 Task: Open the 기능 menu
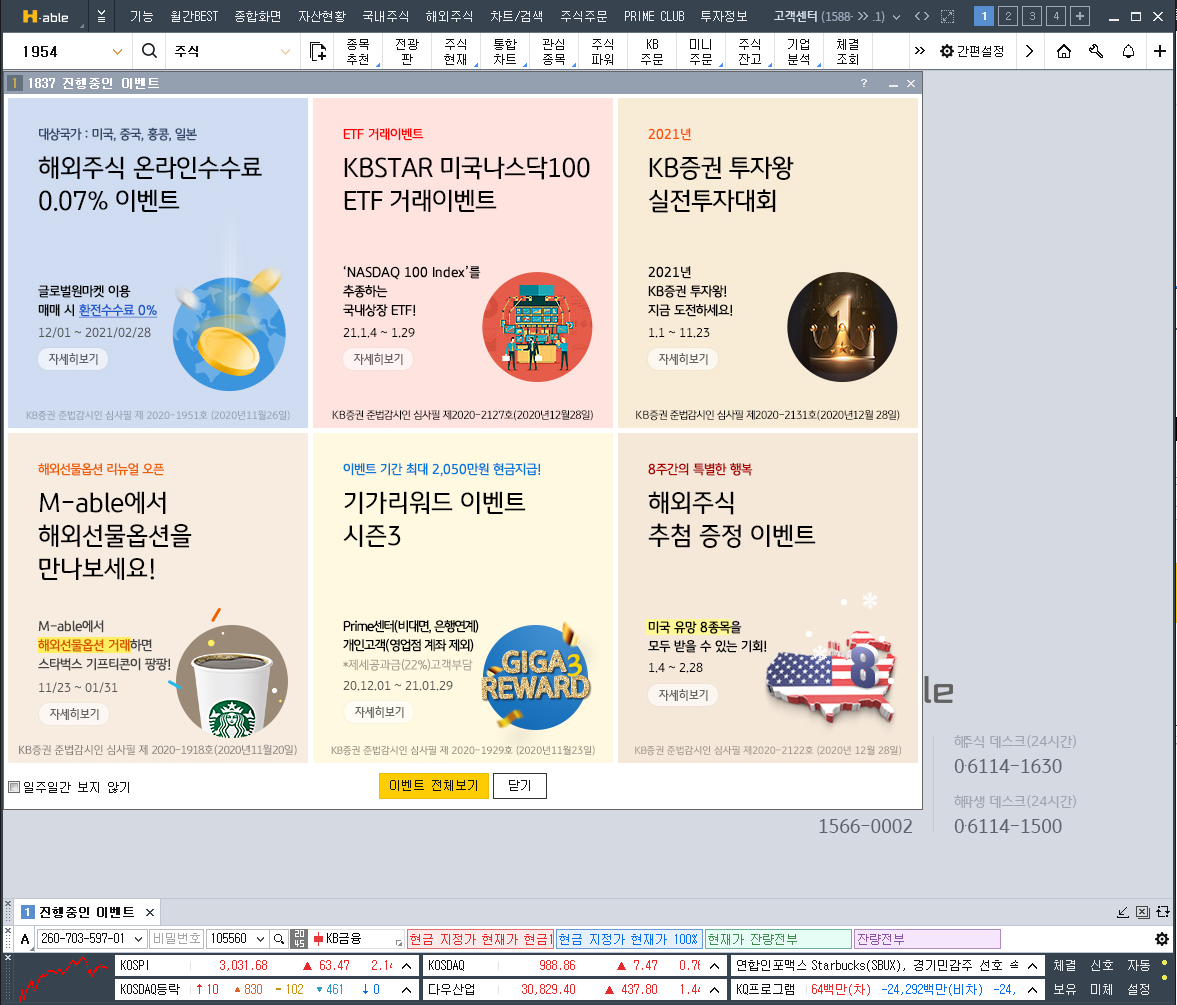pyautogui.click(x=141, y=16)
